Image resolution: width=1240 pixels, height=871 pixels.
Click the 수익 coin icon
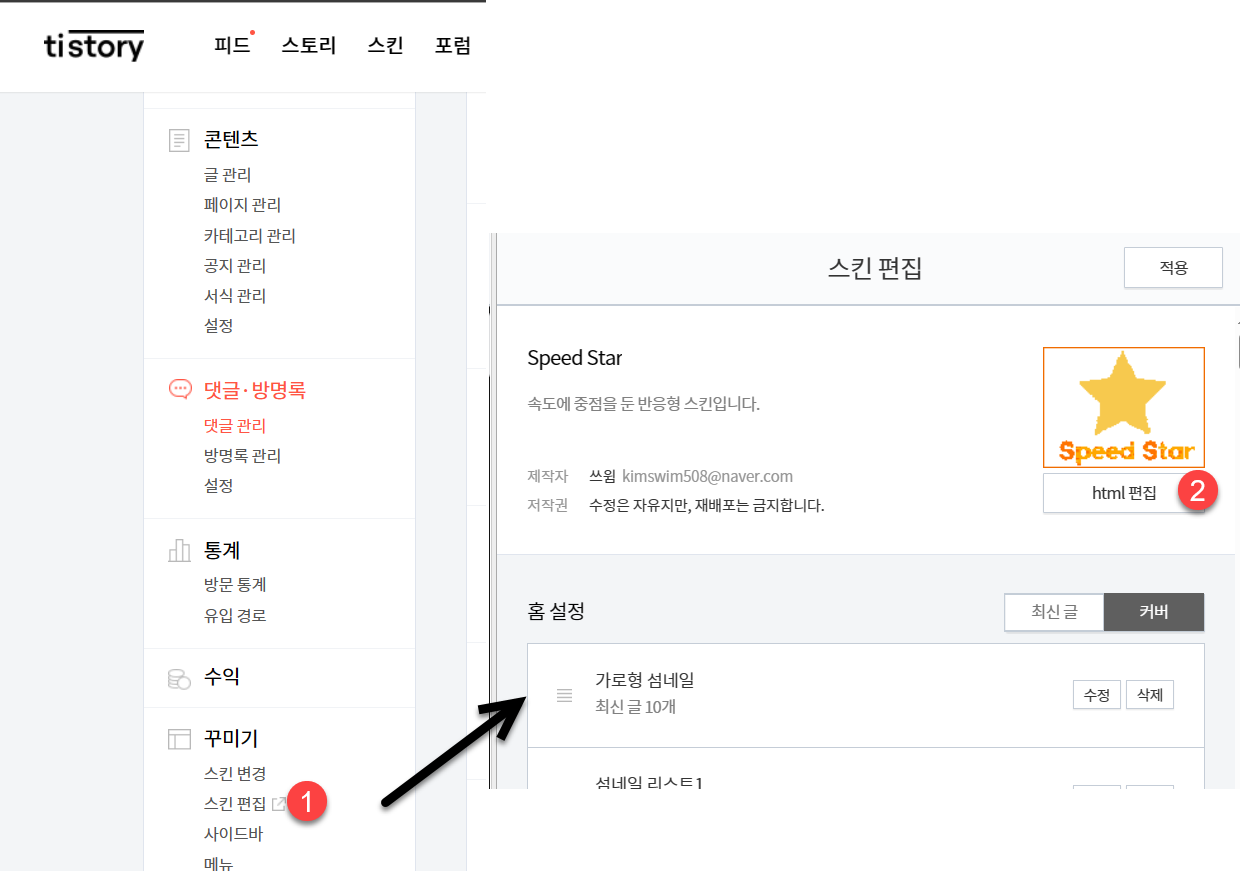coord(180,677)
